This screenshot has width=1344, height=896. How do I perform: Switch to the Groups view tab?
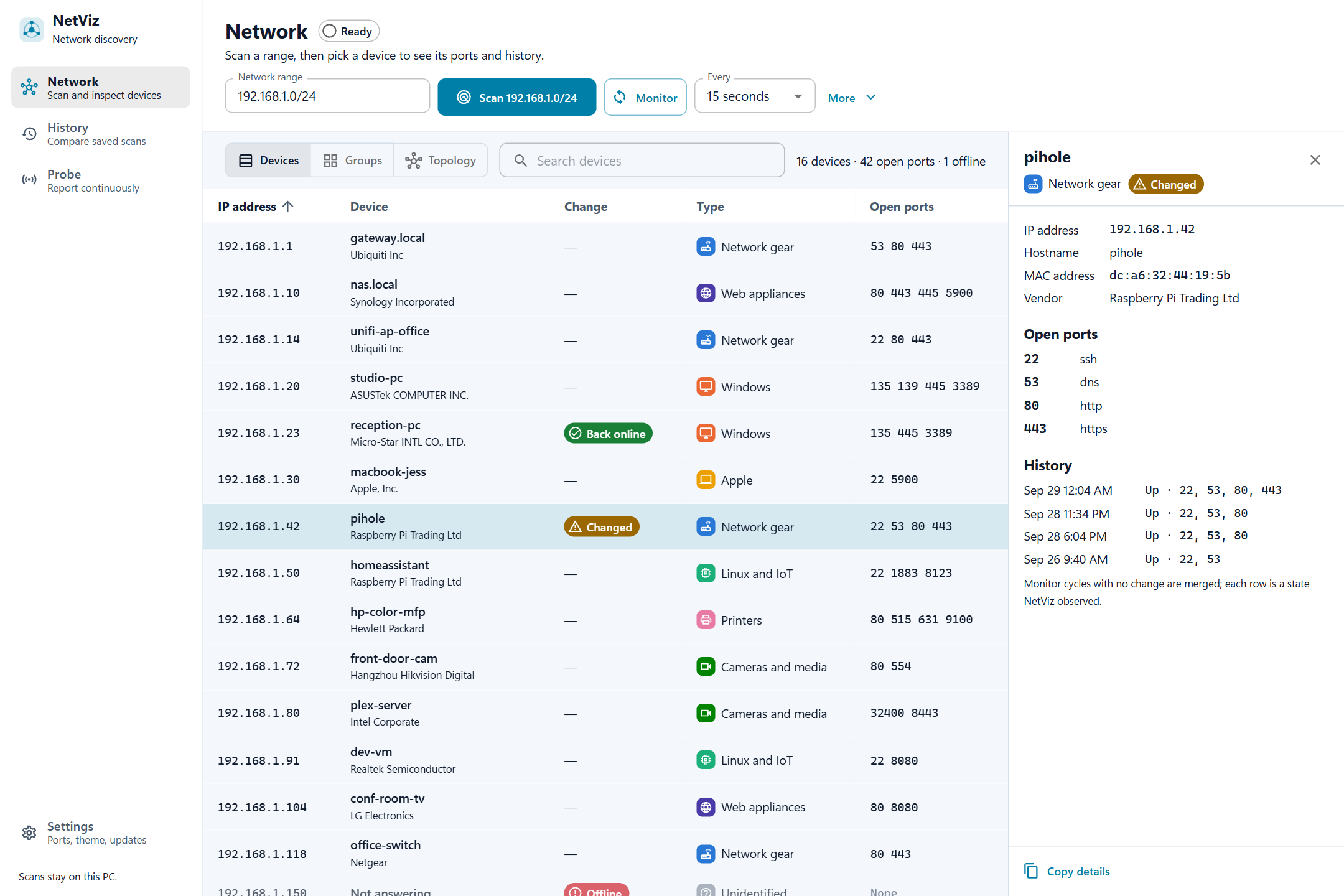click(352, 161)
